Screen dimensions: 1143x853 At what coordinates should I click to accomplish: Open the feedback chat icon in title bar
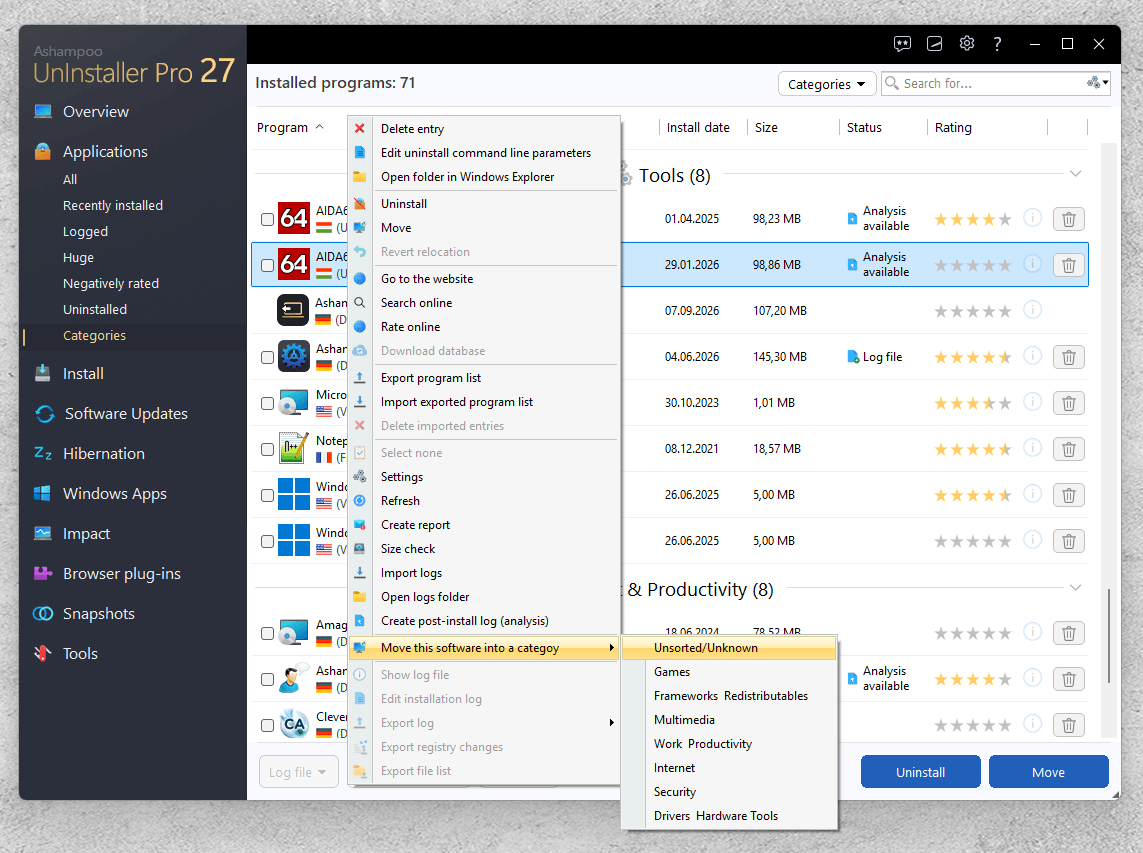[x=902, y=44]
